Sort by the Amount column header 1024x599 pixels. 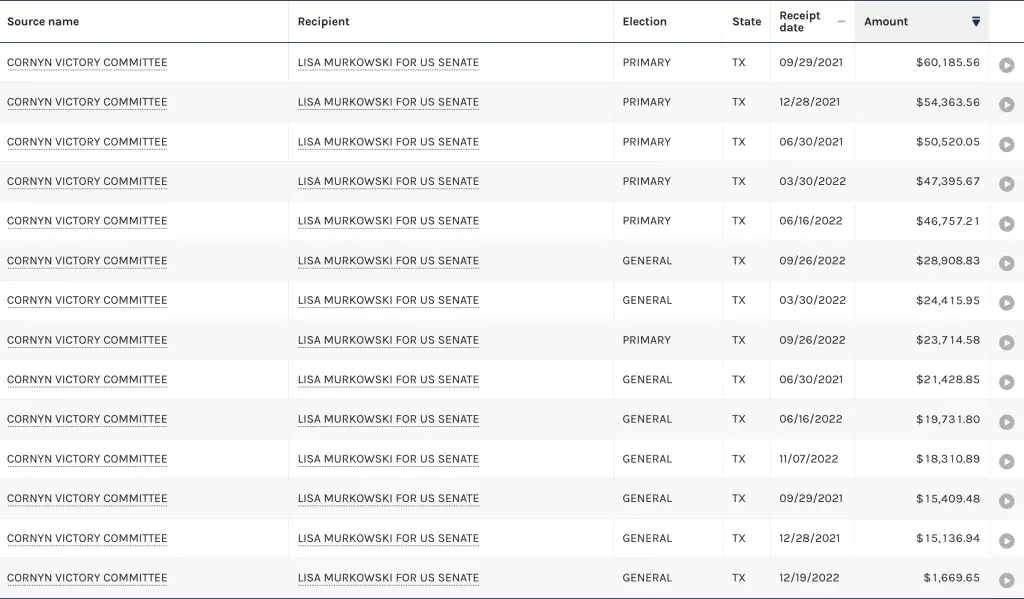coord(921,22)
